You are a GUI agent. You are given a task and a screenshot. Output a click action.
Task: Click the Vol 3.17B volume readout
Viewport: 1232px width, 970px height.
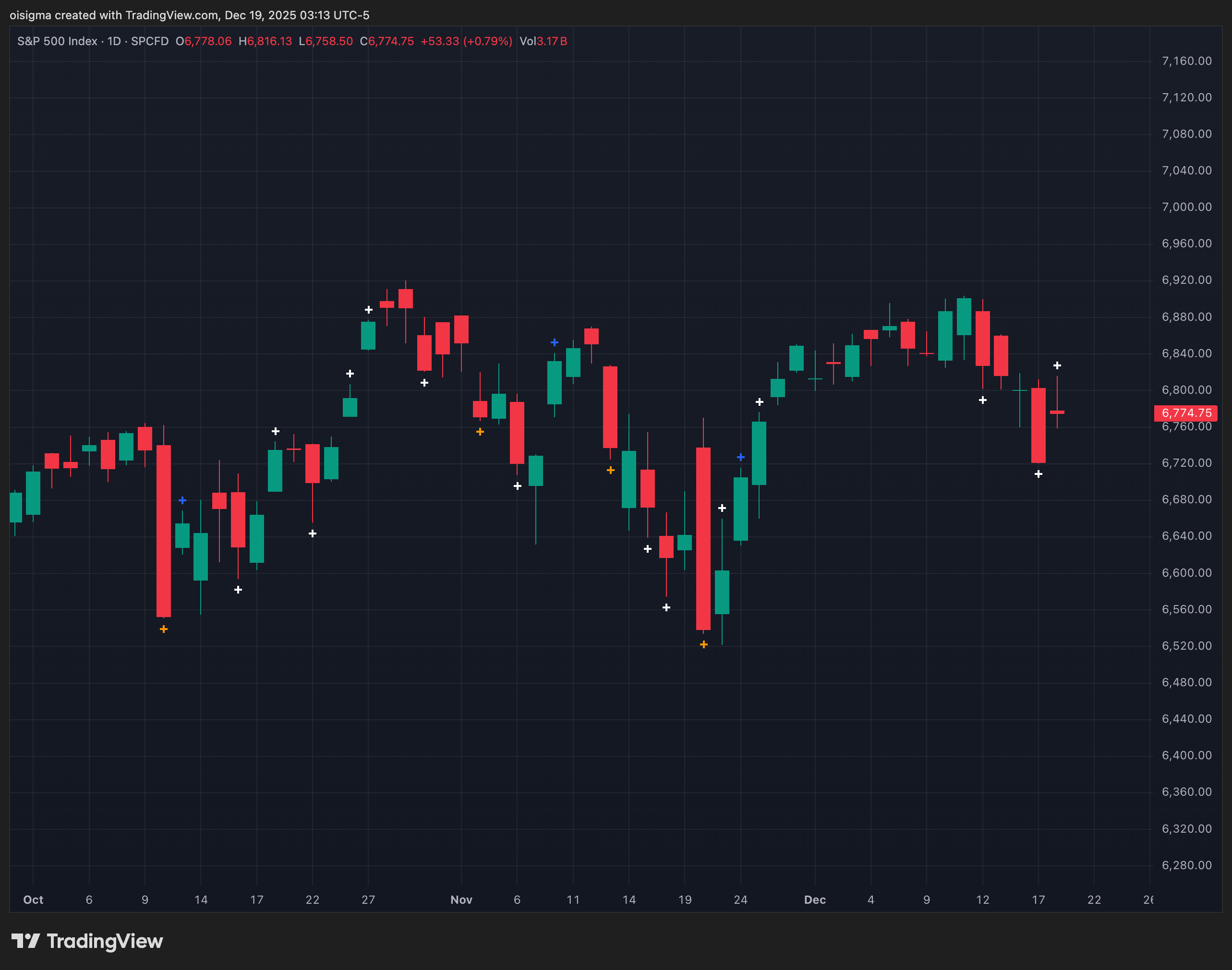[543, 41]
